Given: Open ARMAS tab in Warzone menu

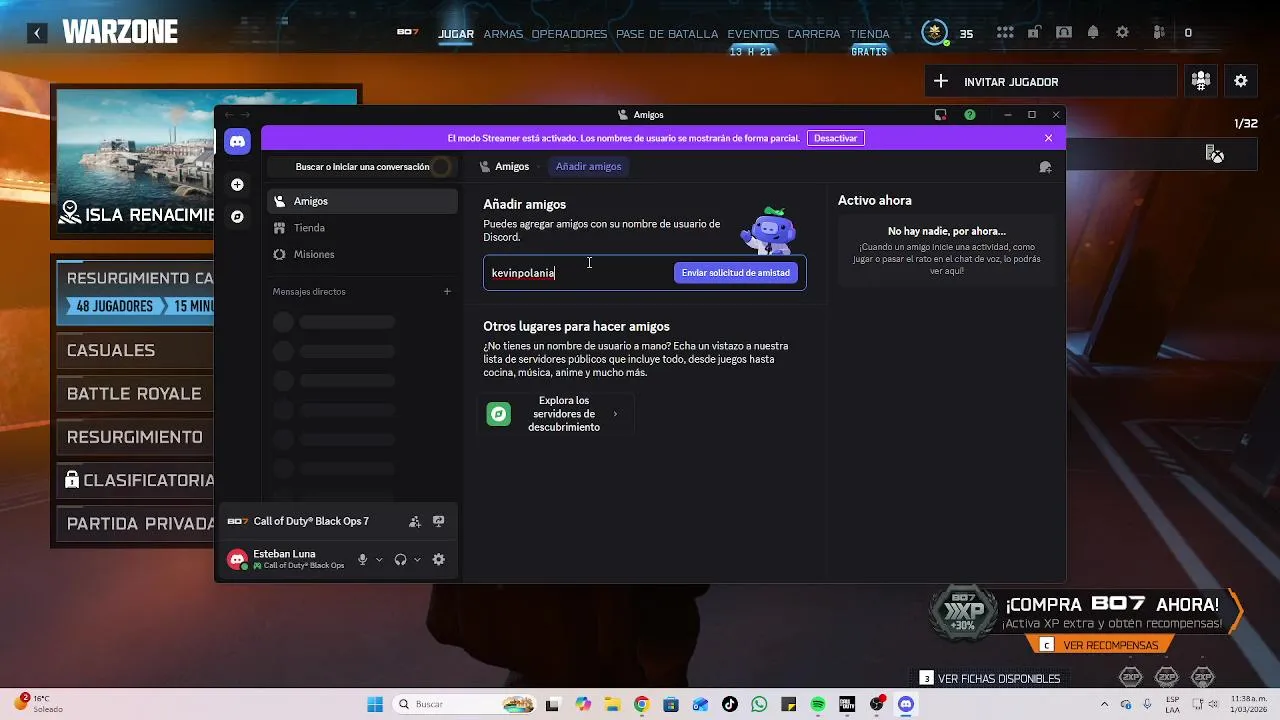Looking at the screenshot, I should [503, 34].
